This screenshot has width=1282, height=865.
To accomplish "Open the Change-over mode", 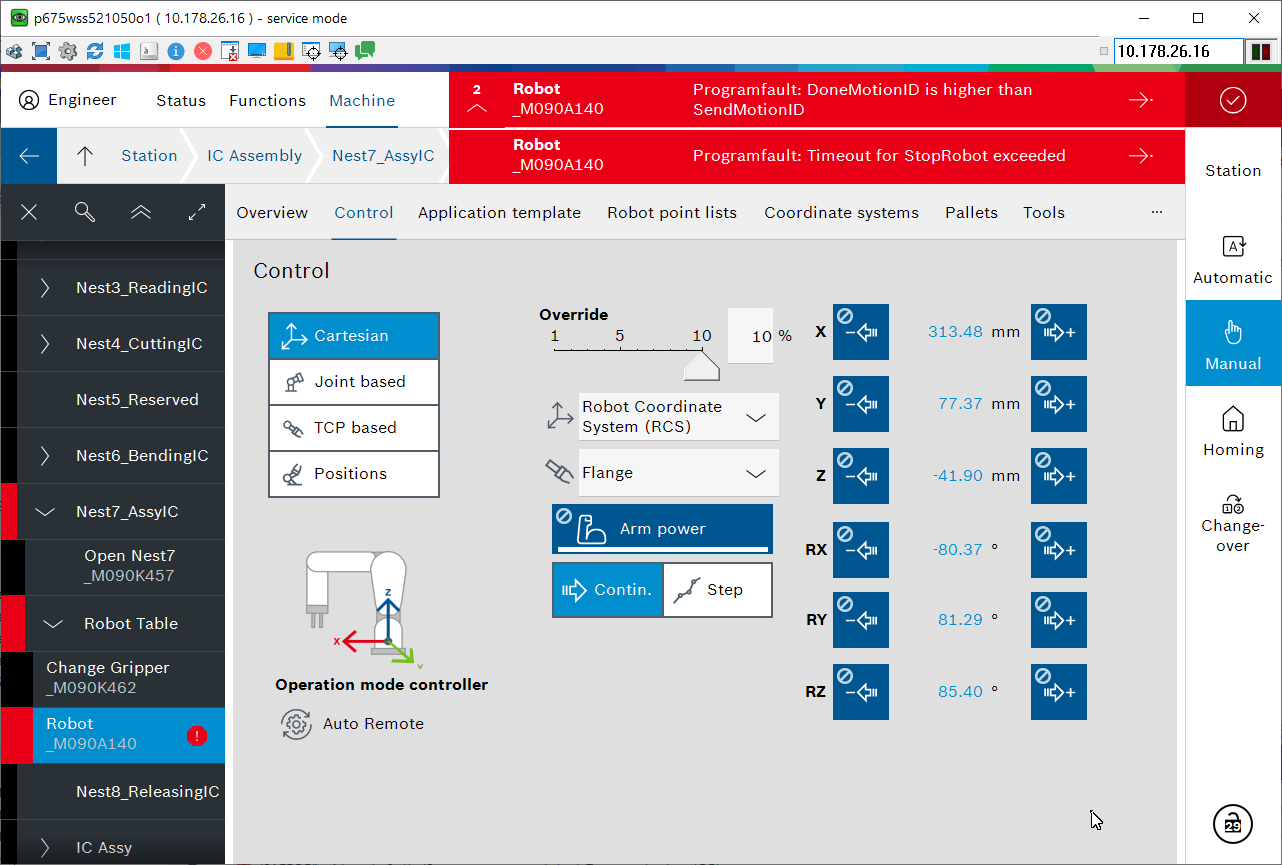I will tap(1233, 523).
